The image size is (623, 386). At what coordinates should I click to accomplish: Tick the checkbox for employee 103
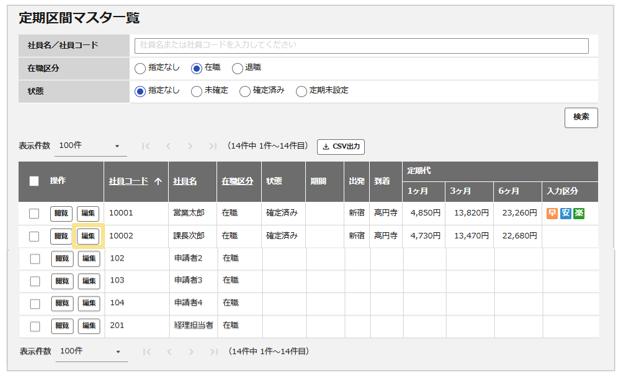[x=35, y=281]
